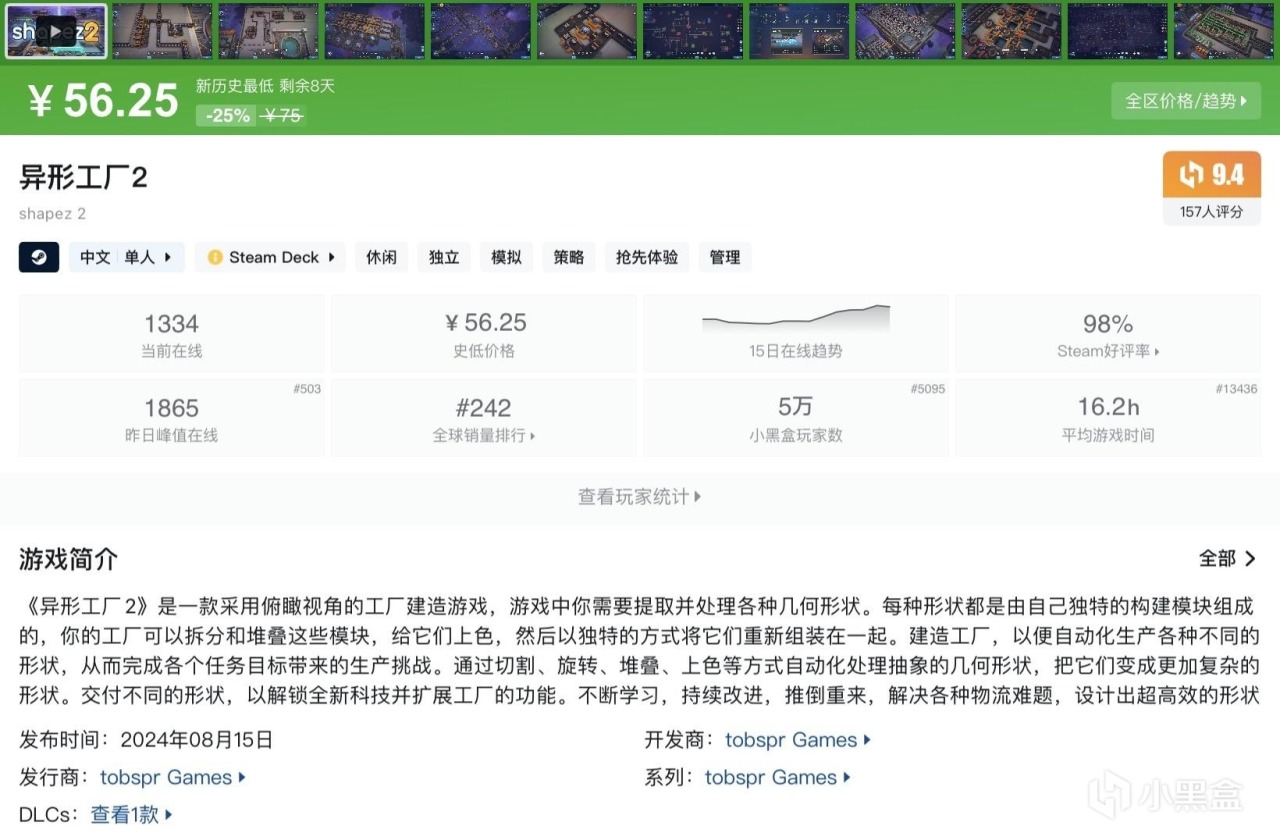Click the #13436 rank badge
1280x840 pixels.
tap(1237, 389)
